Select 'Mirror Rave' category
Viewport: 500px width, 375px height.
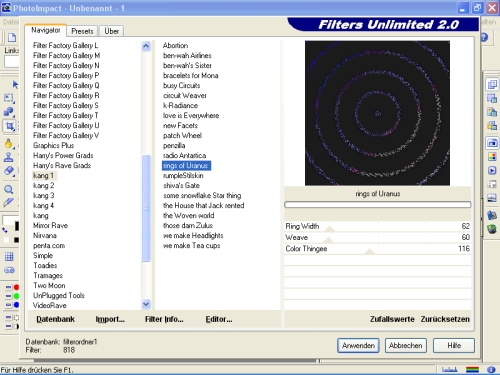pyautogui.click(x=50, y=225)
